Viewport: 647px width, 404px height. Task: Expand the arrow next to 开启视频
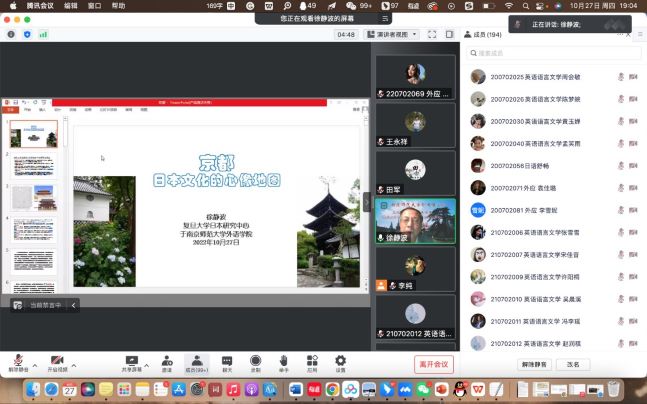72,360
